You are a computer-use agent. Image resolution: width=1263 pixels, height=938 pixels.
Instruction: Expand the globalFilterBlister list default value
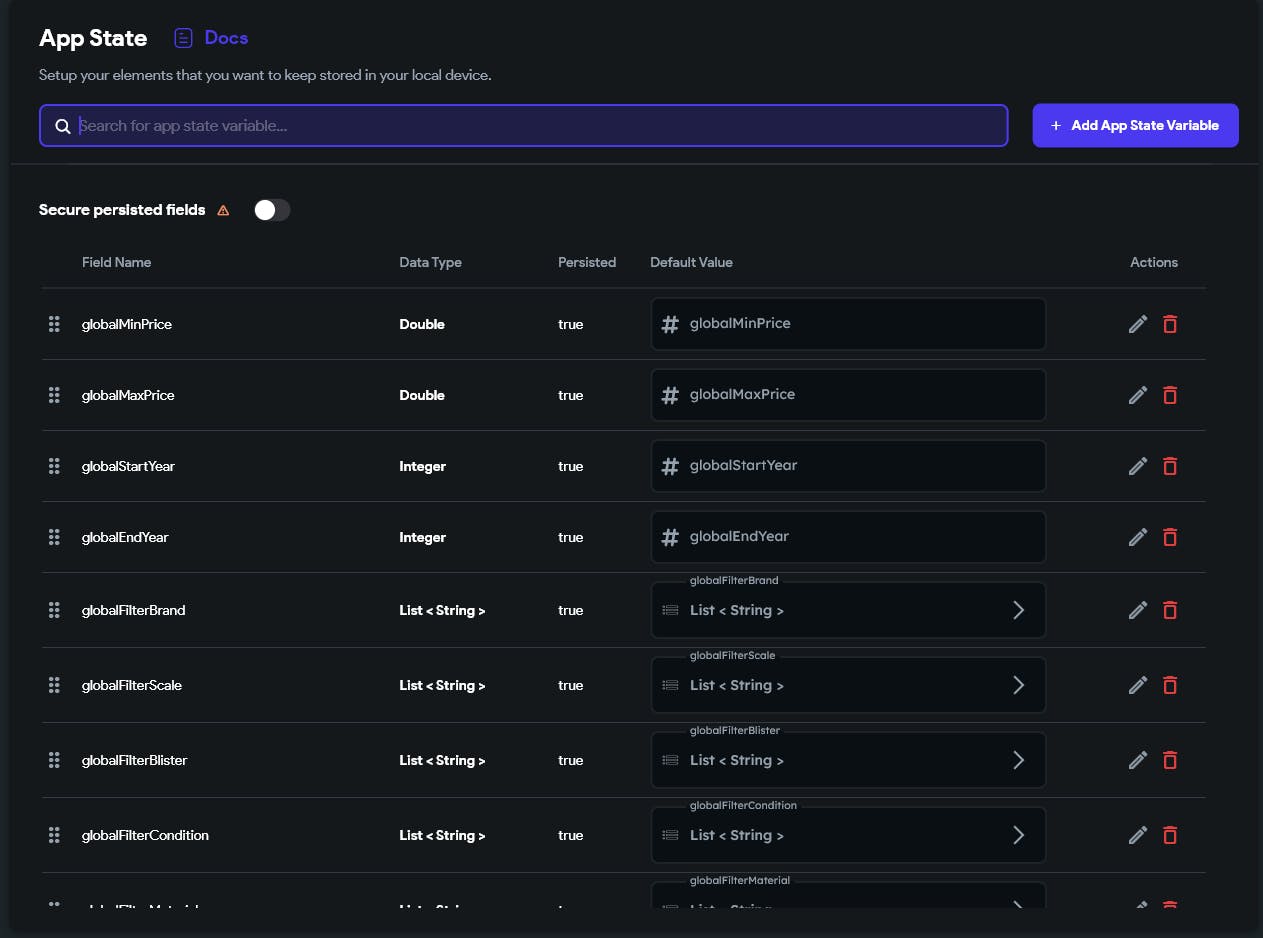click(1018, 760)
